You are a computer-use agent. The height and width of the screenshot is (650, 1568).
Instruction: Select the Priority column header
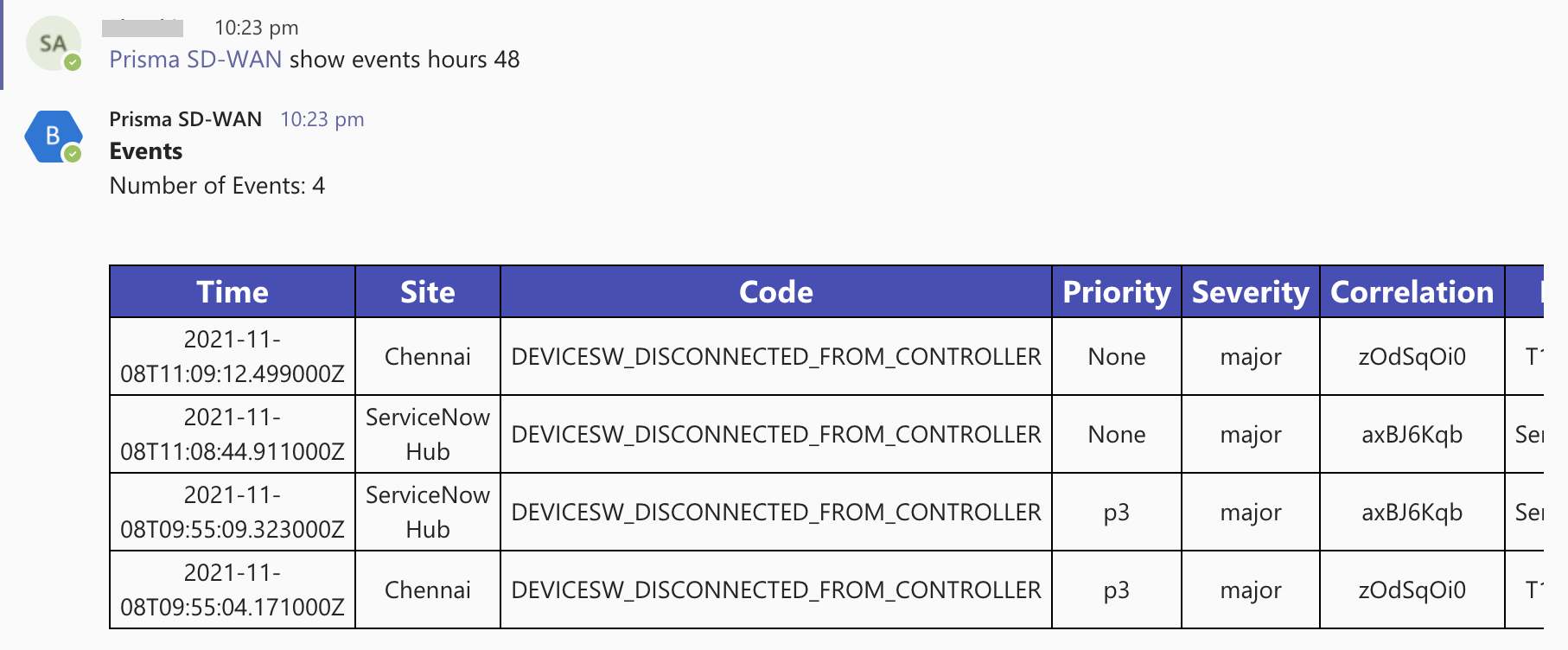pyautogui.click(x=1116, y=292)
